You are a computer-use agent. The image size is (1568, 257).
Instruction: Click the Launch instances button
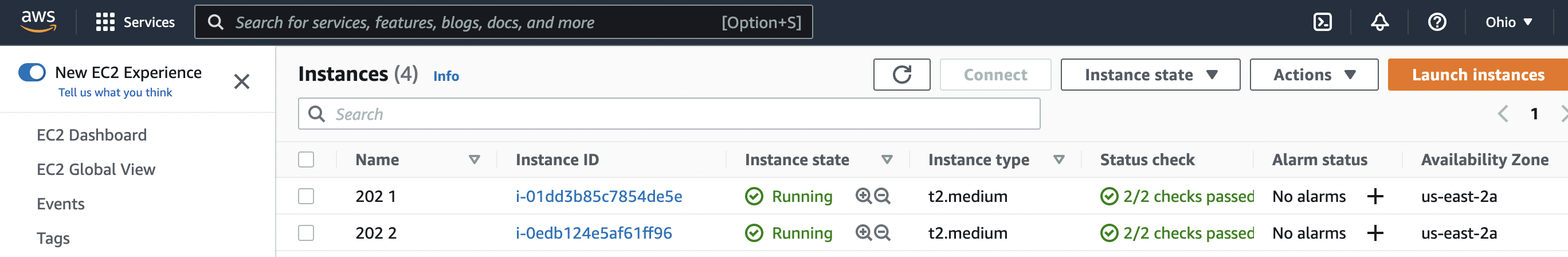click(1477, 75)
